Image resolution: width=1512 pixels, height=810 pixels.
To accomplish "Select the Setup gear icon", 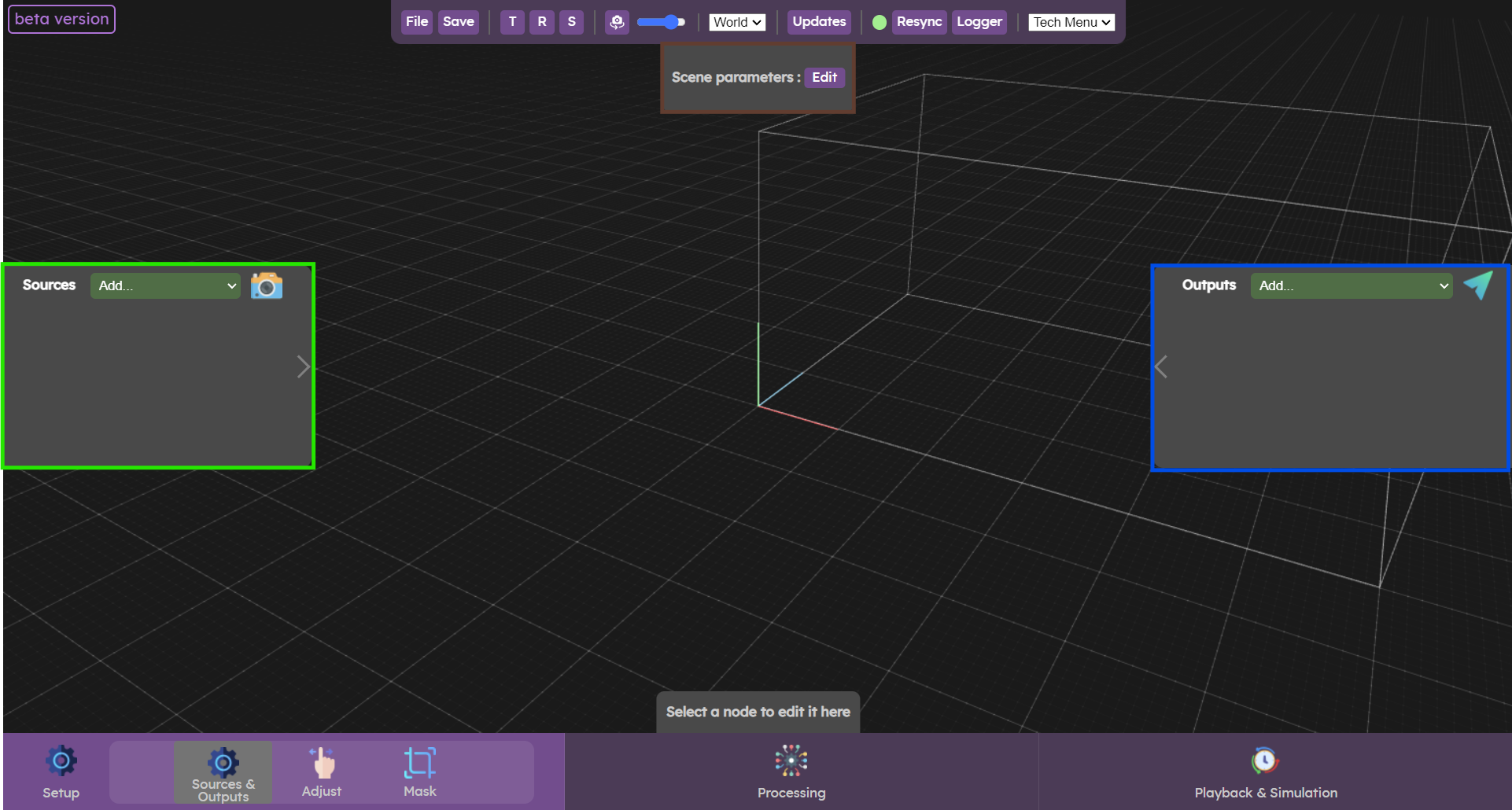I will [x=61, y=760].
